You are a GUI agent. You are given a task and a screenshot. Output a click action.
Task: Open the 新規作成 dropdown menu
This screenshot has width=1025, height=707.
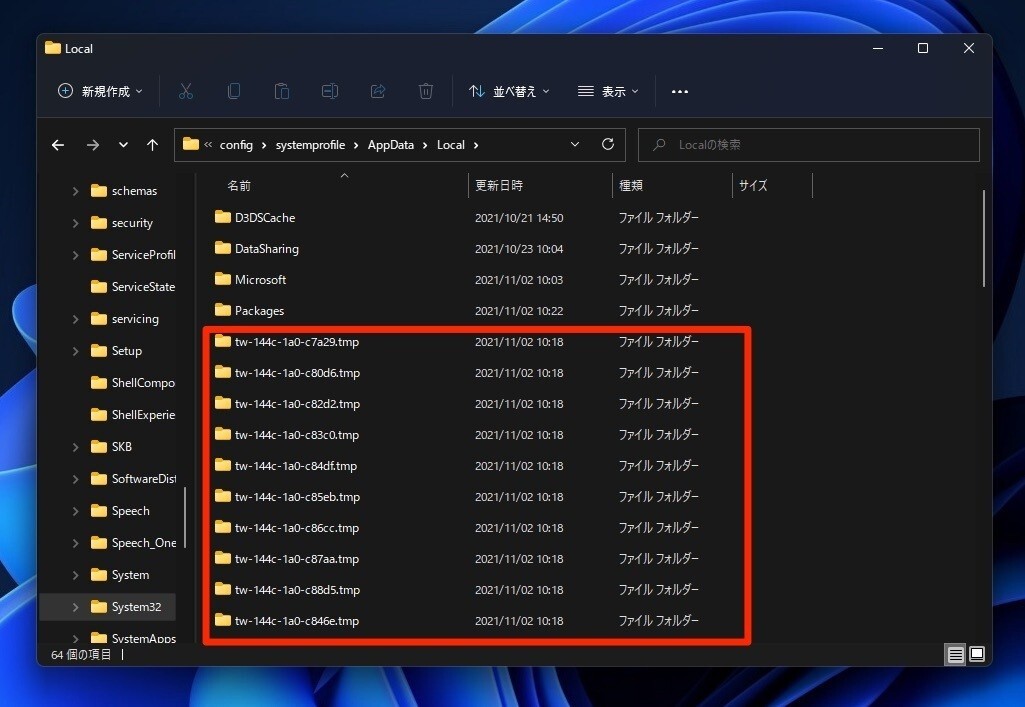click(x=100, y=91)
